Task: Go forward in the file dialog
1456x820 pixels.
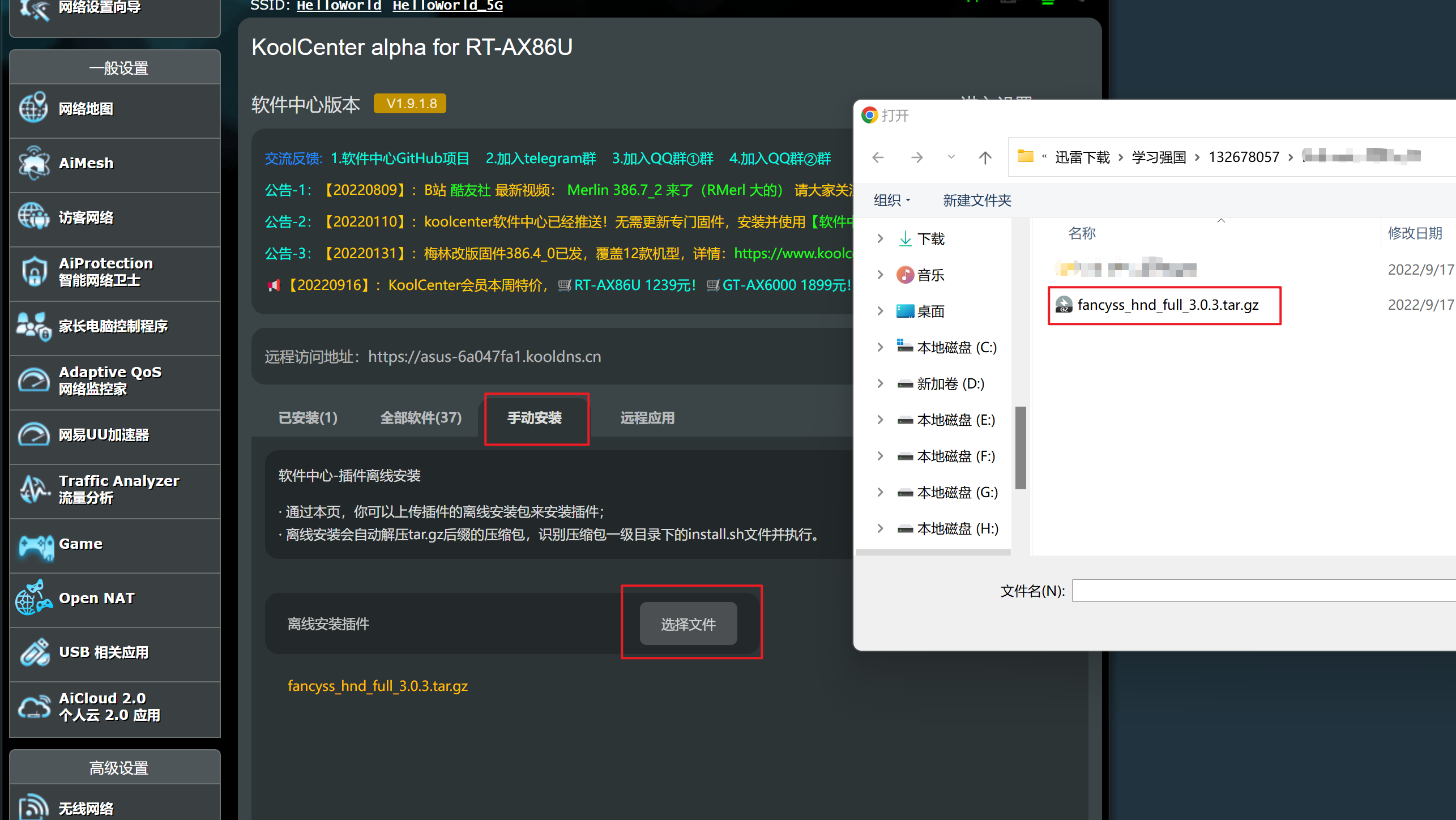Action: point(917,157)
